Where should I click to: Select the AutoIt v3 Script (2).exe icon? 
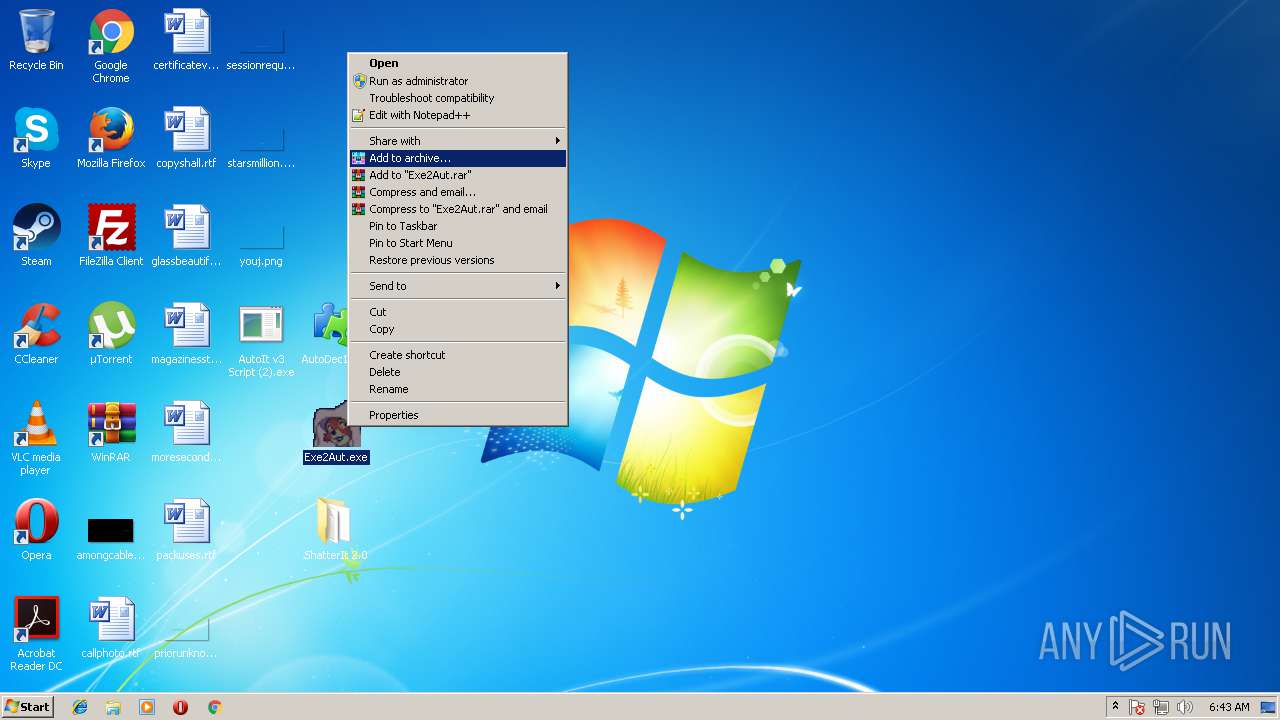click(261, 341)
